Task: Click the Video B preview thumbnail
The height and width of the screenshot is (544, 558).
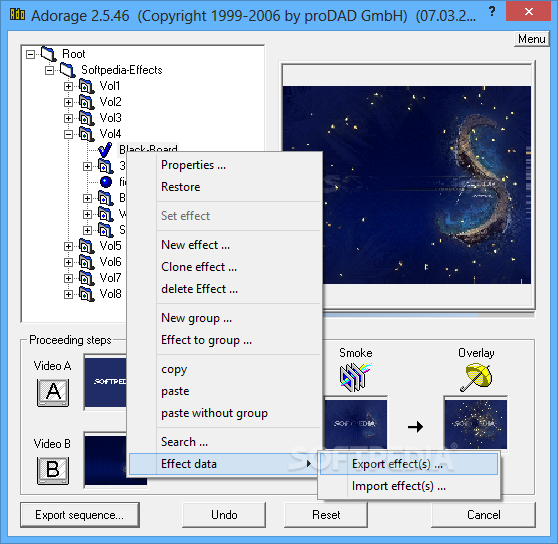Action: coord(105,461)
